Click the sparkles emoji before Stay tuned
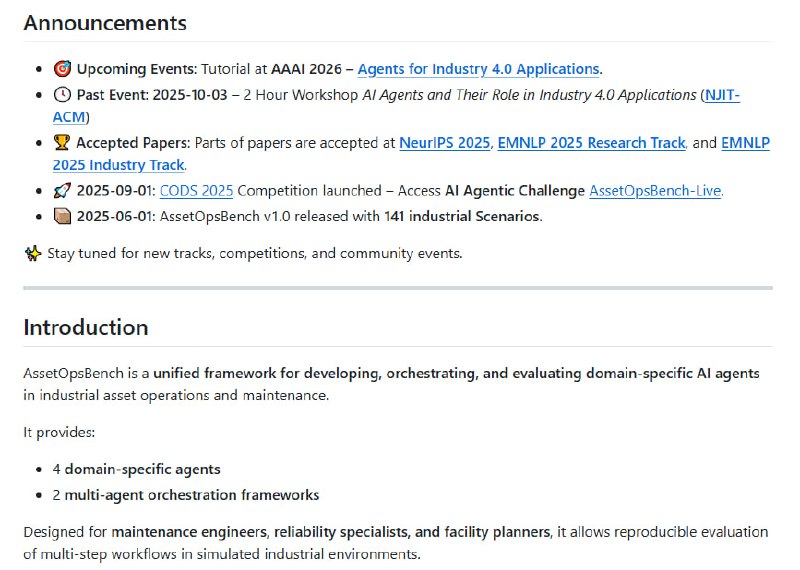The image size is (800, 570). [33, 253]
